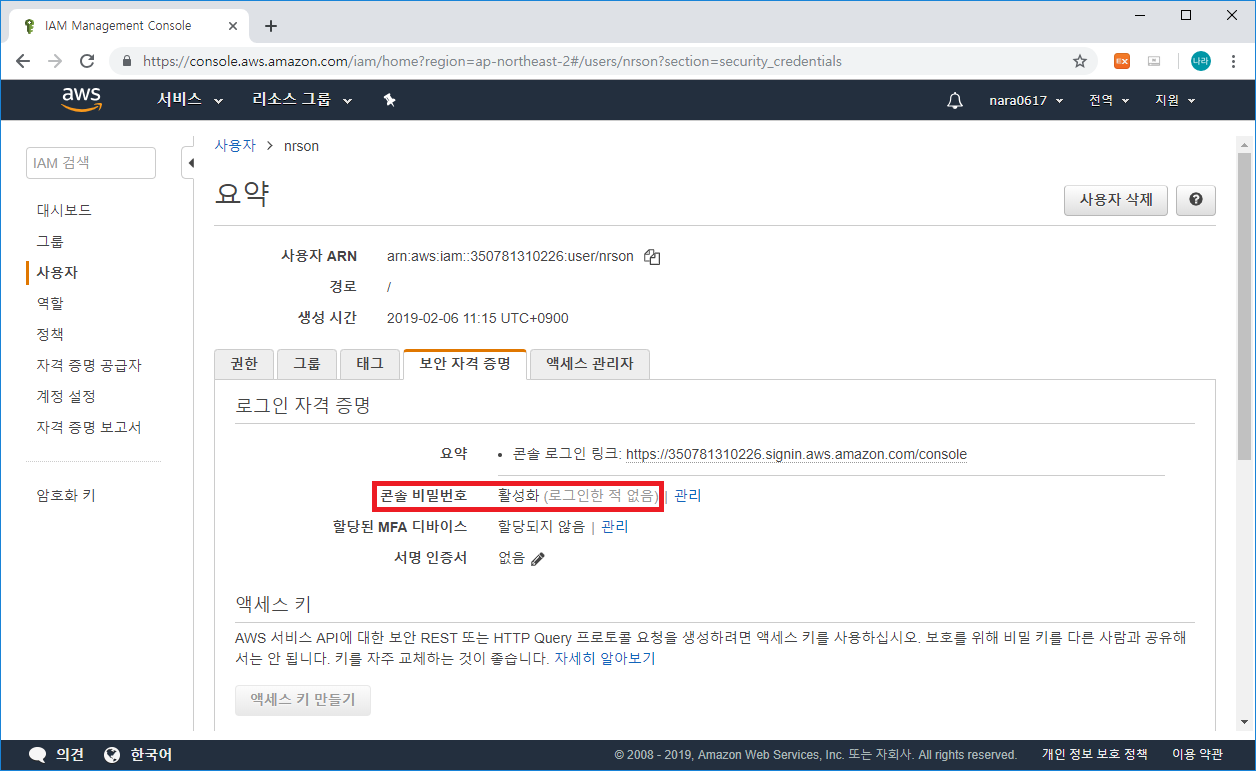Copy the user ARN with the copy icon
Image resolution: width=1256 pixels, height=771 pixels.
[652, 257]
